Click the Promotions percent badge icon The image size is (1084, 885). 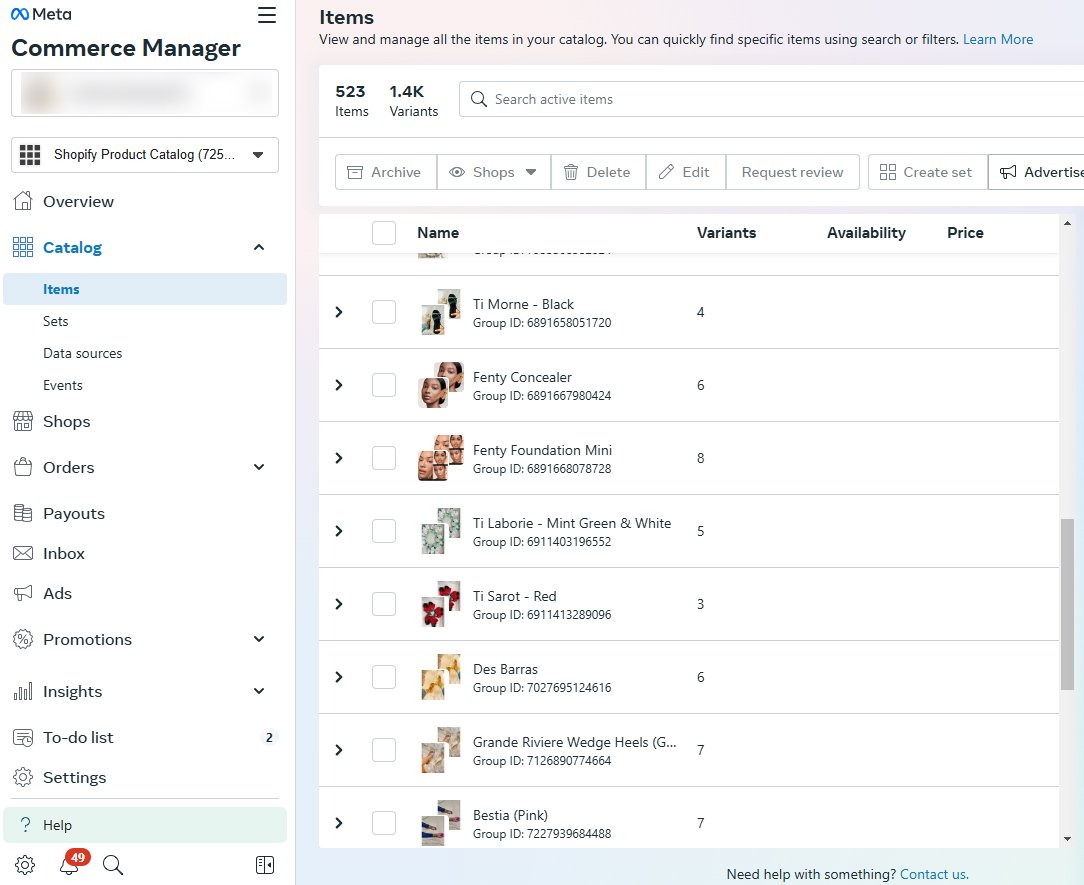(23, 640)
